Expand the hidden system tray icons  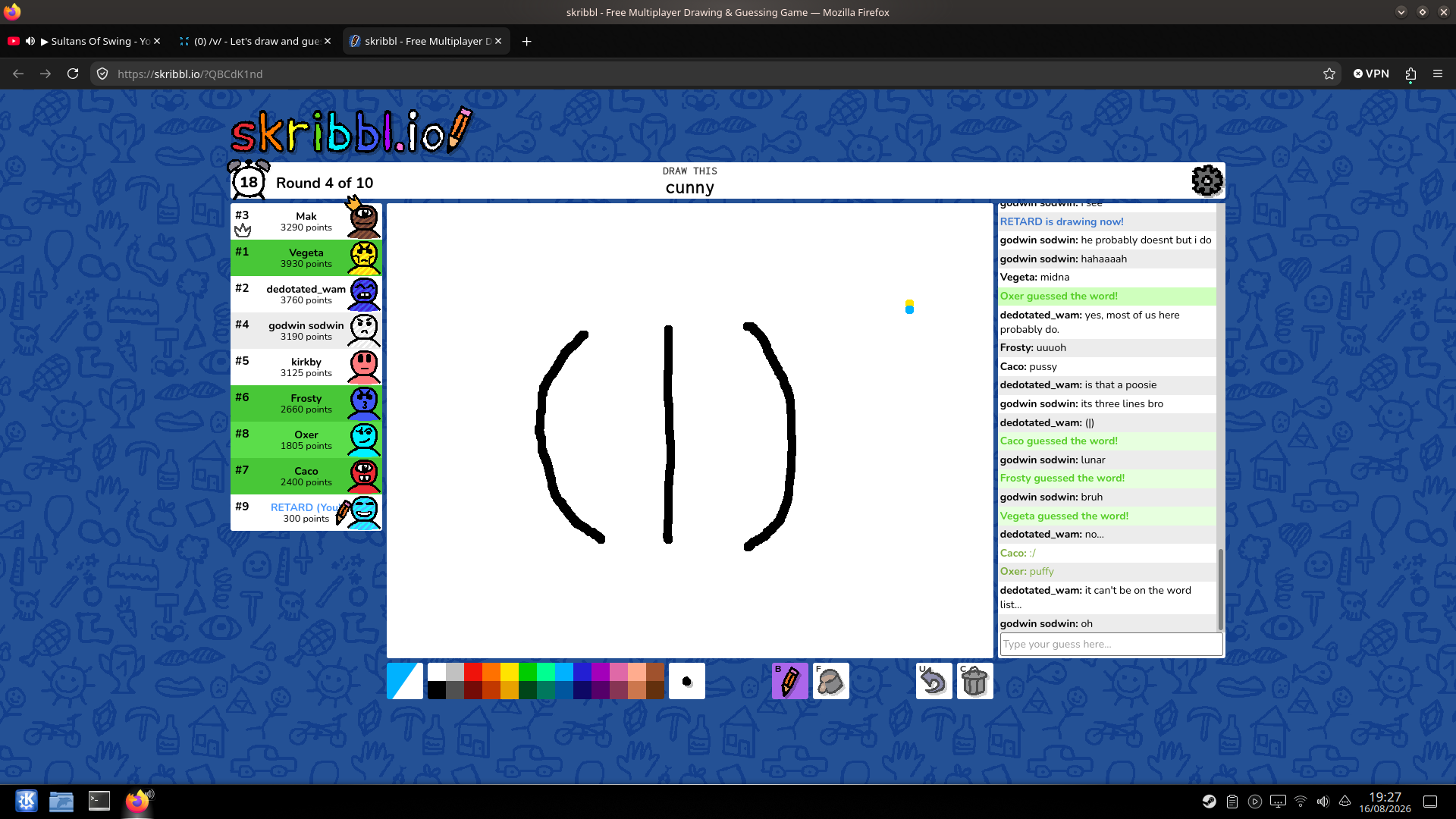[1345, 802]
